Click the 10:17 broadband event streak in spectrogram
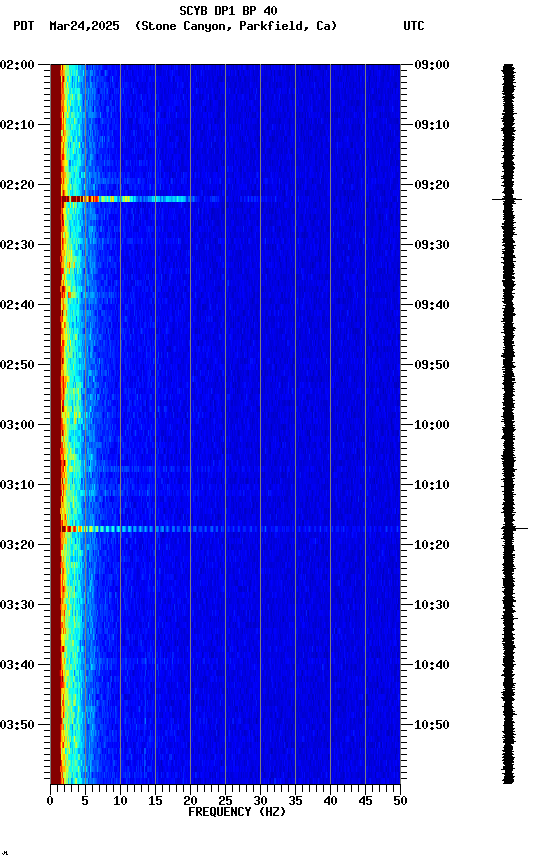 231,529
